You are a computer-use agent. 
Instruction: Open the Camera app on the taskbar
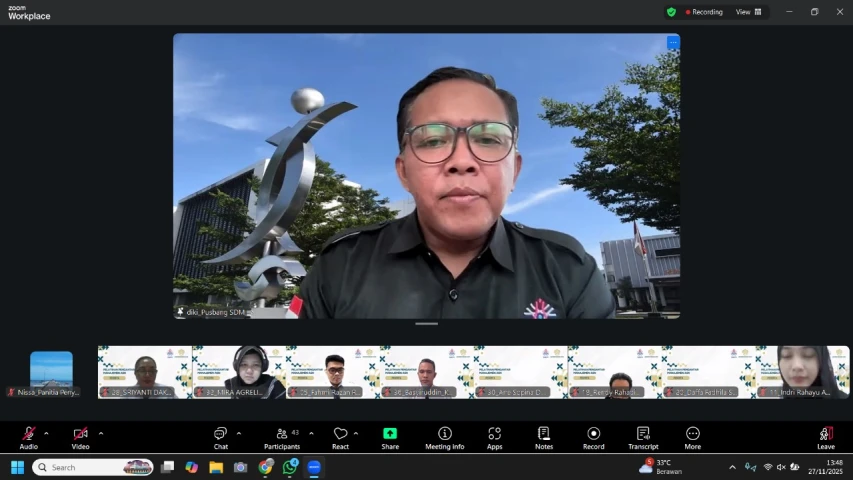coord(240,467)
